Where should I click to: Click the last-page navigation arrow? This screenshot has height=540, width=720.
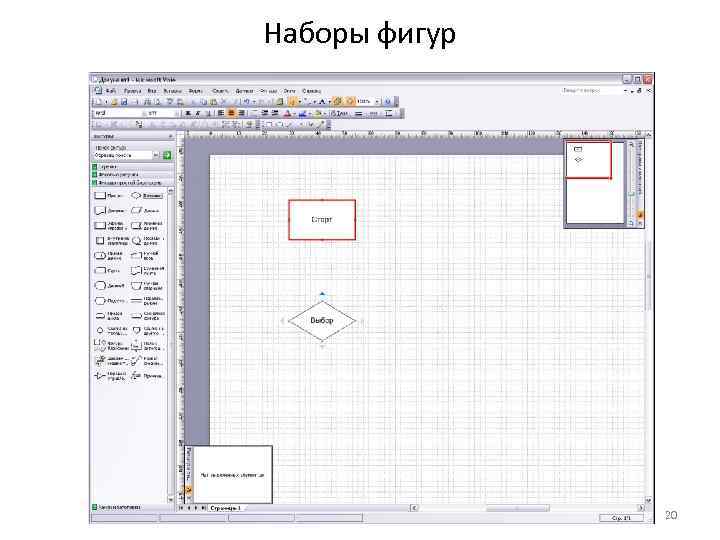[203, 508]
